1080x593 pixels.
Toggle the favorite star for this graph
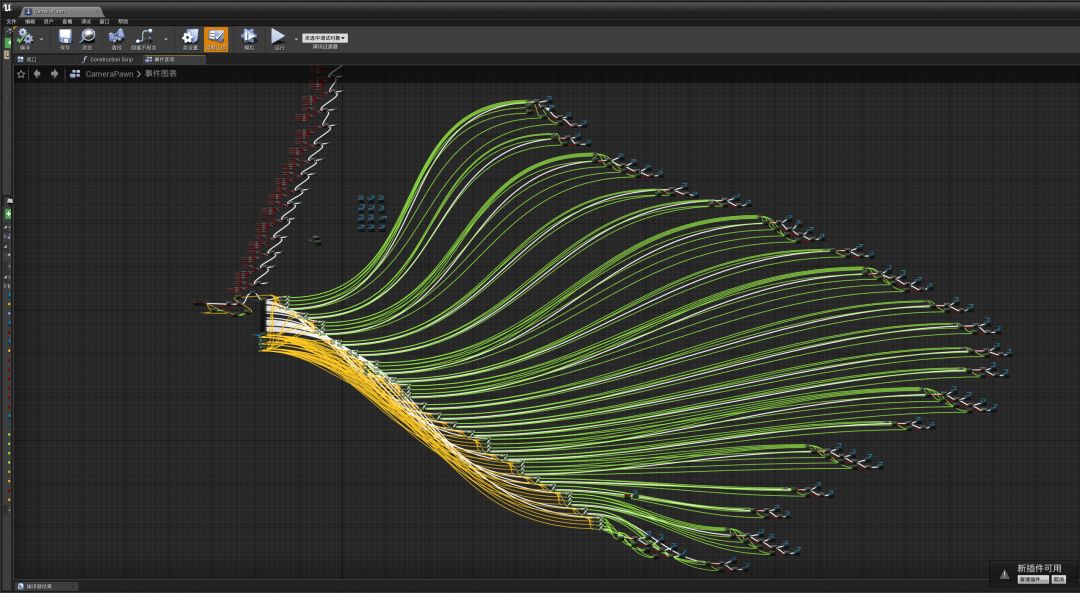(21, 73)
